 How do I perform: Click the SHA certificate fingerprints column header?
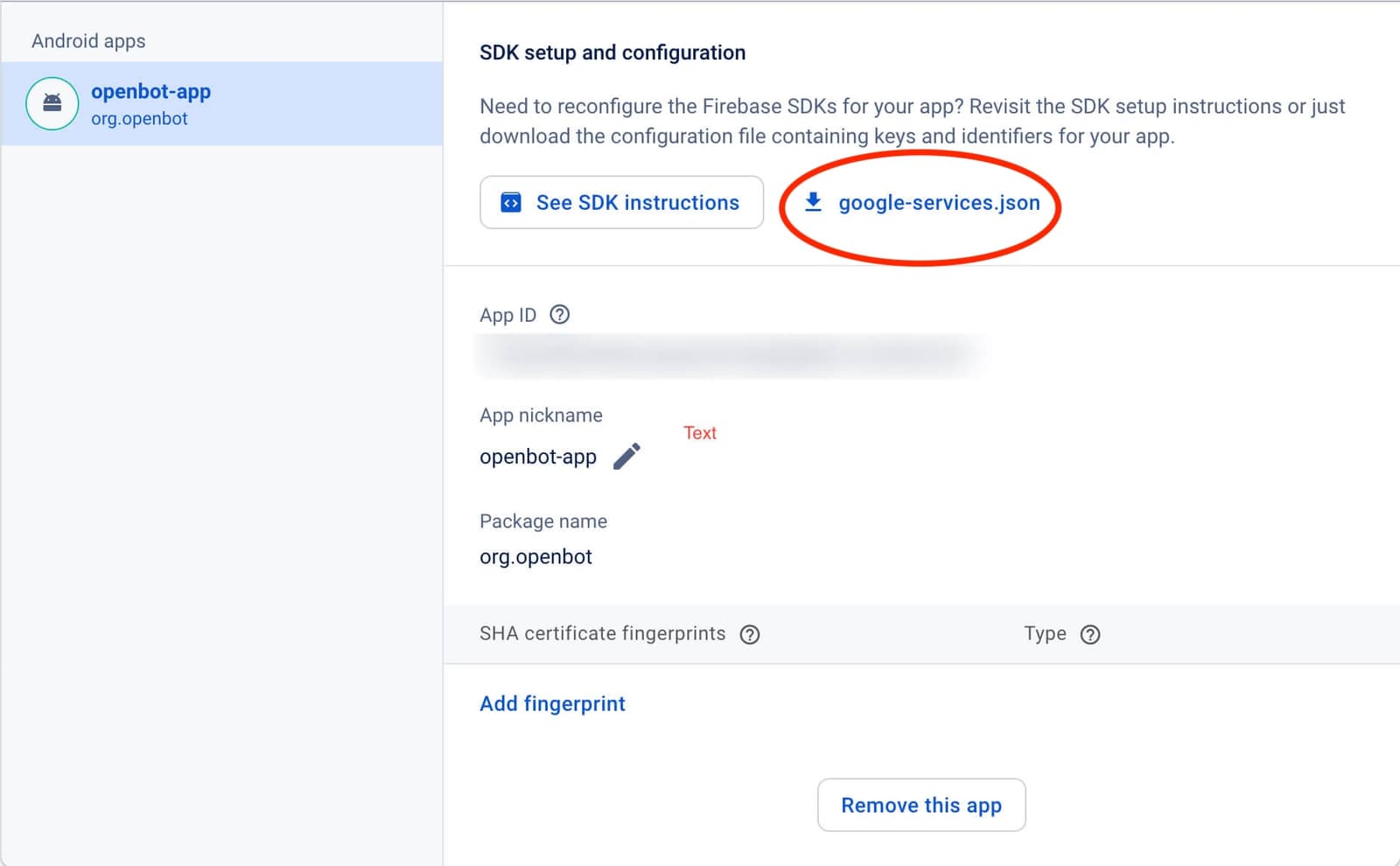point(603,633)
